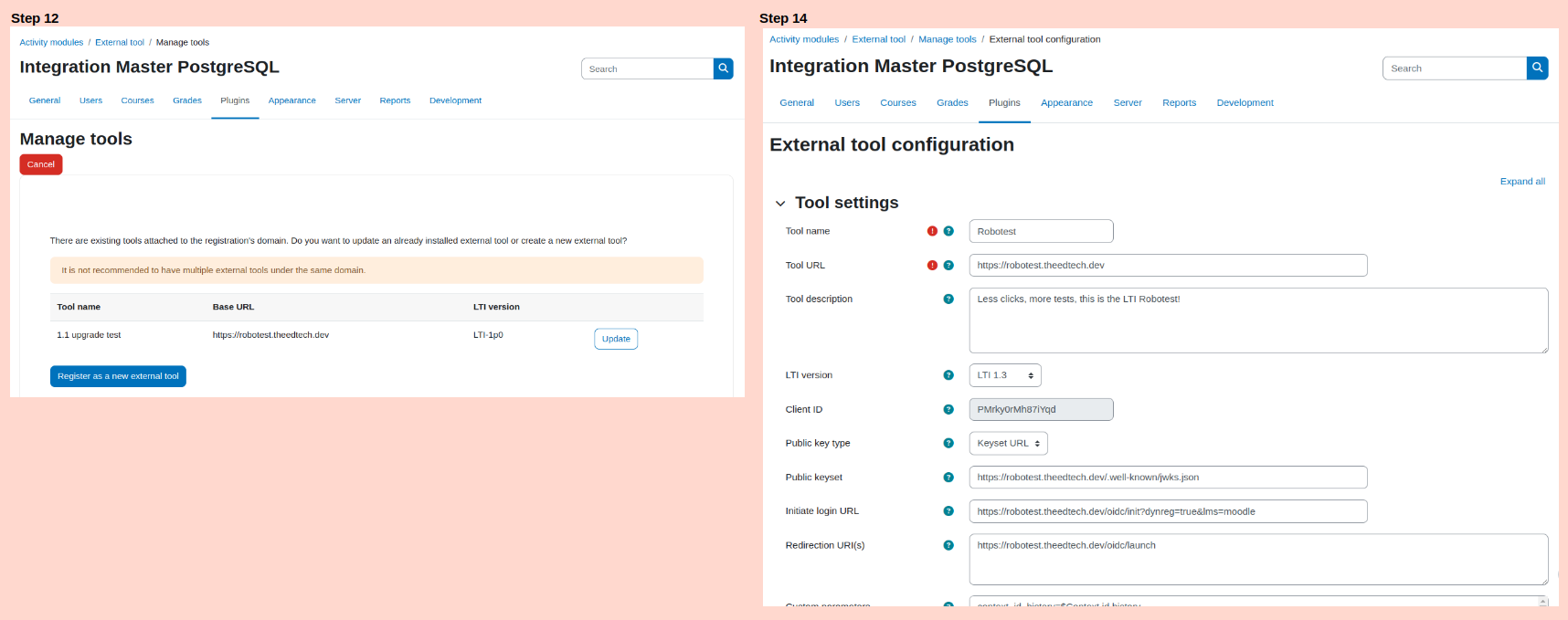Open General tab in Step 12

point(45,100)
